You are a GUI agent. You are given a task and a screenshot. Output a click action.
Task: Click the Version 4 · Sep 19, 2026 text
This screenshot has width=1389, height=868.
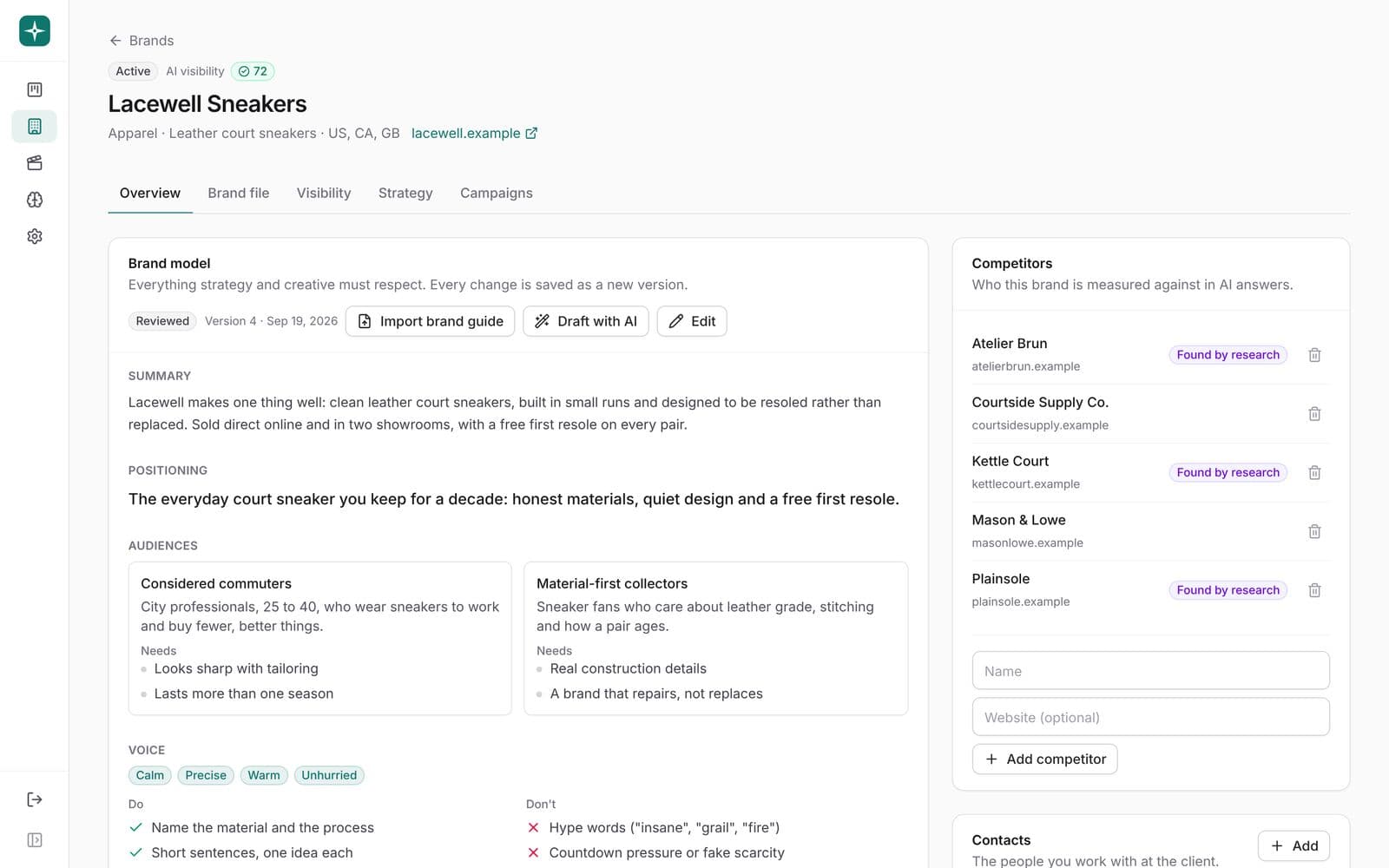[271, 321]
